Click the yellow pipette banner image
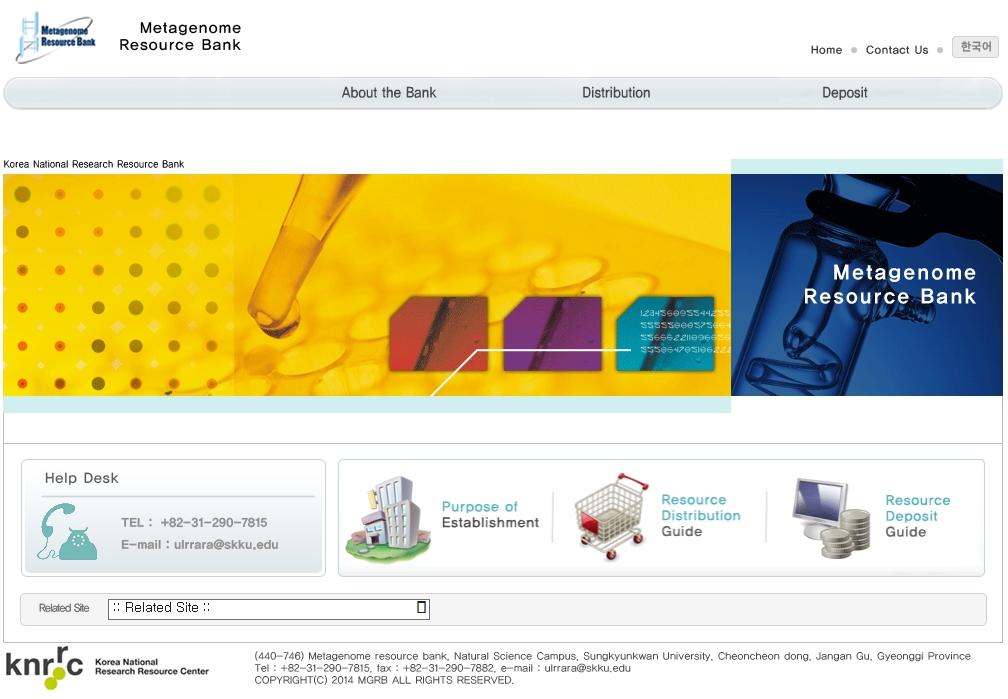Viewport: 1008px width, 699px height. pyautogui.click(x=366, y=285)
